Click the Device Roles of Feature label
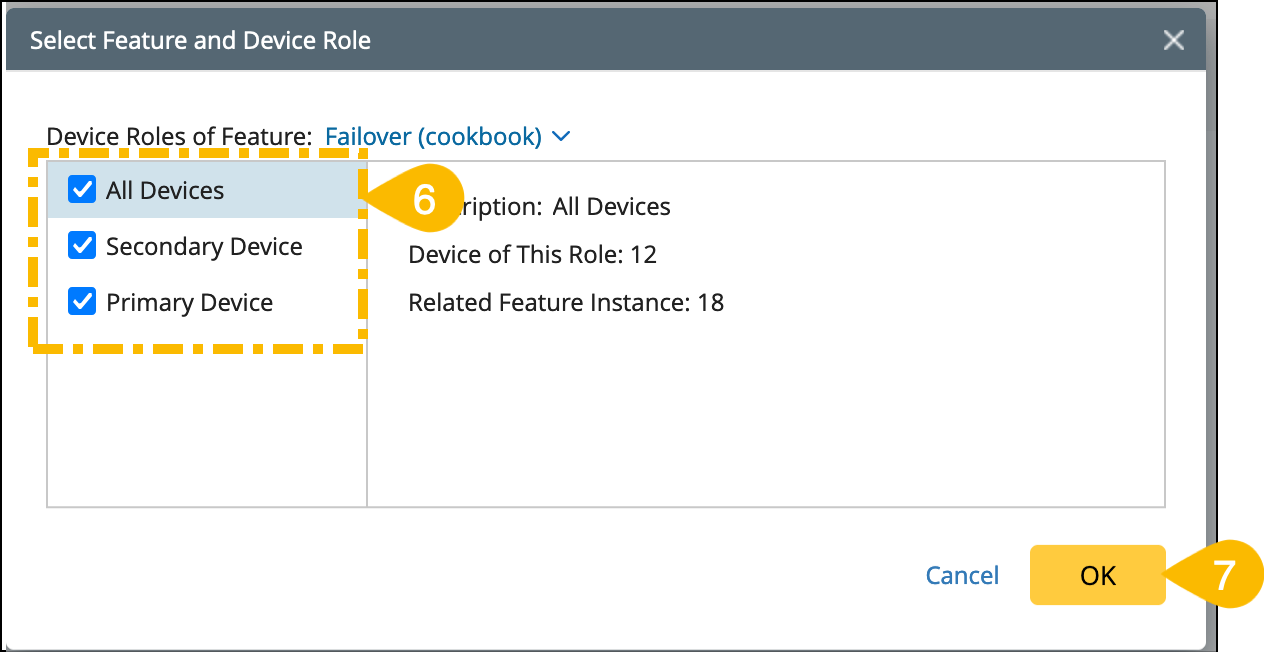The height and width of the screenshot is (652, 1264). pos(180,136)
